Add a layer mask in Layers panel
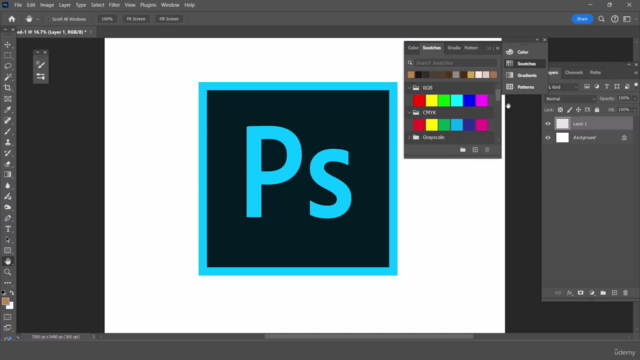Viewport: 640px width, 360px height. (580, 293)
